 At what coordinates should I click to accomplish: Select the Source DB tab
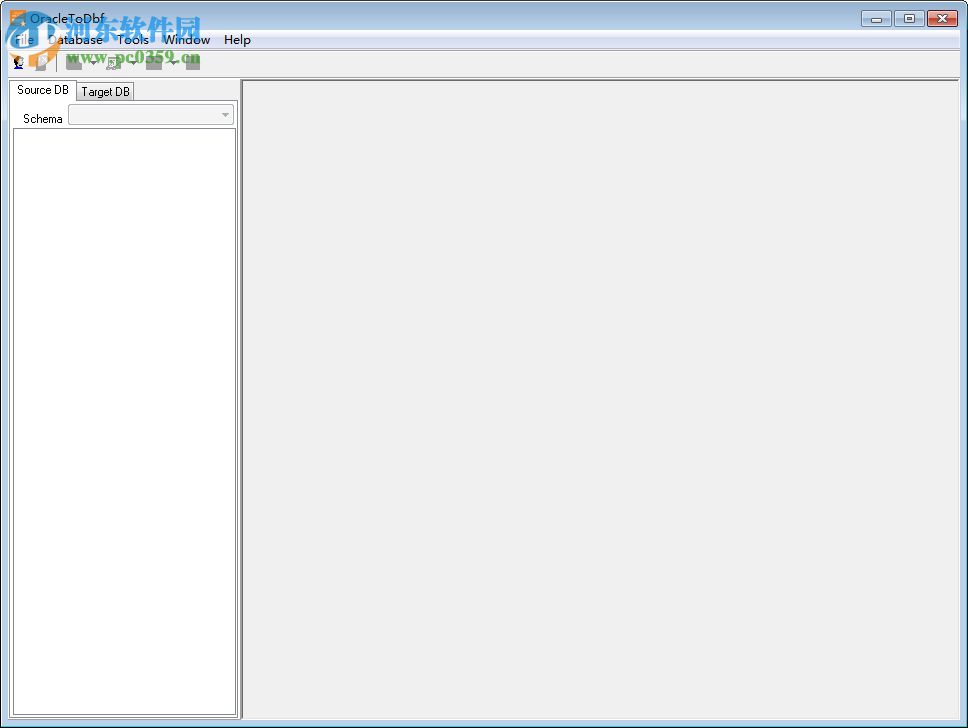[42, 89]
